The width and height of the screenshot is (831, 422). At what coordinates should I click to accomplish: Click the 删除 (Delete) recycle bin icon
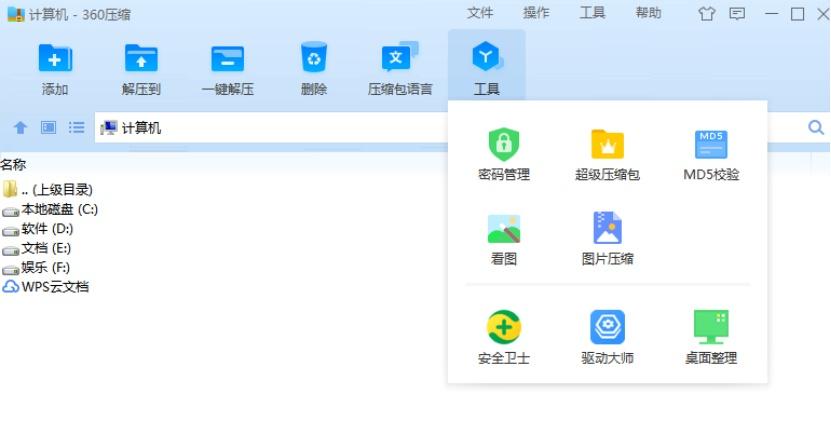pos(314,57)
